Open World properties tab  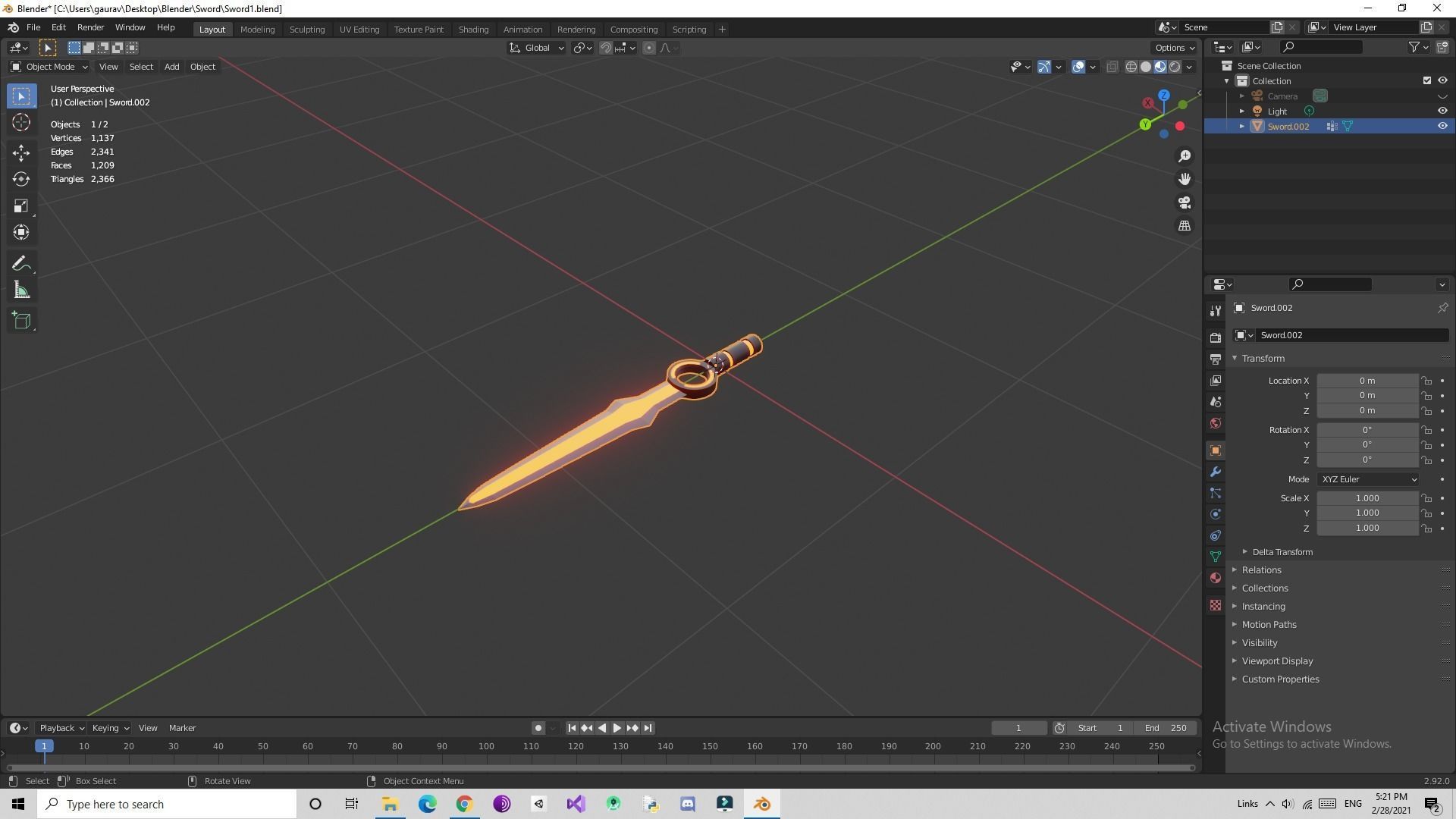1216,423
